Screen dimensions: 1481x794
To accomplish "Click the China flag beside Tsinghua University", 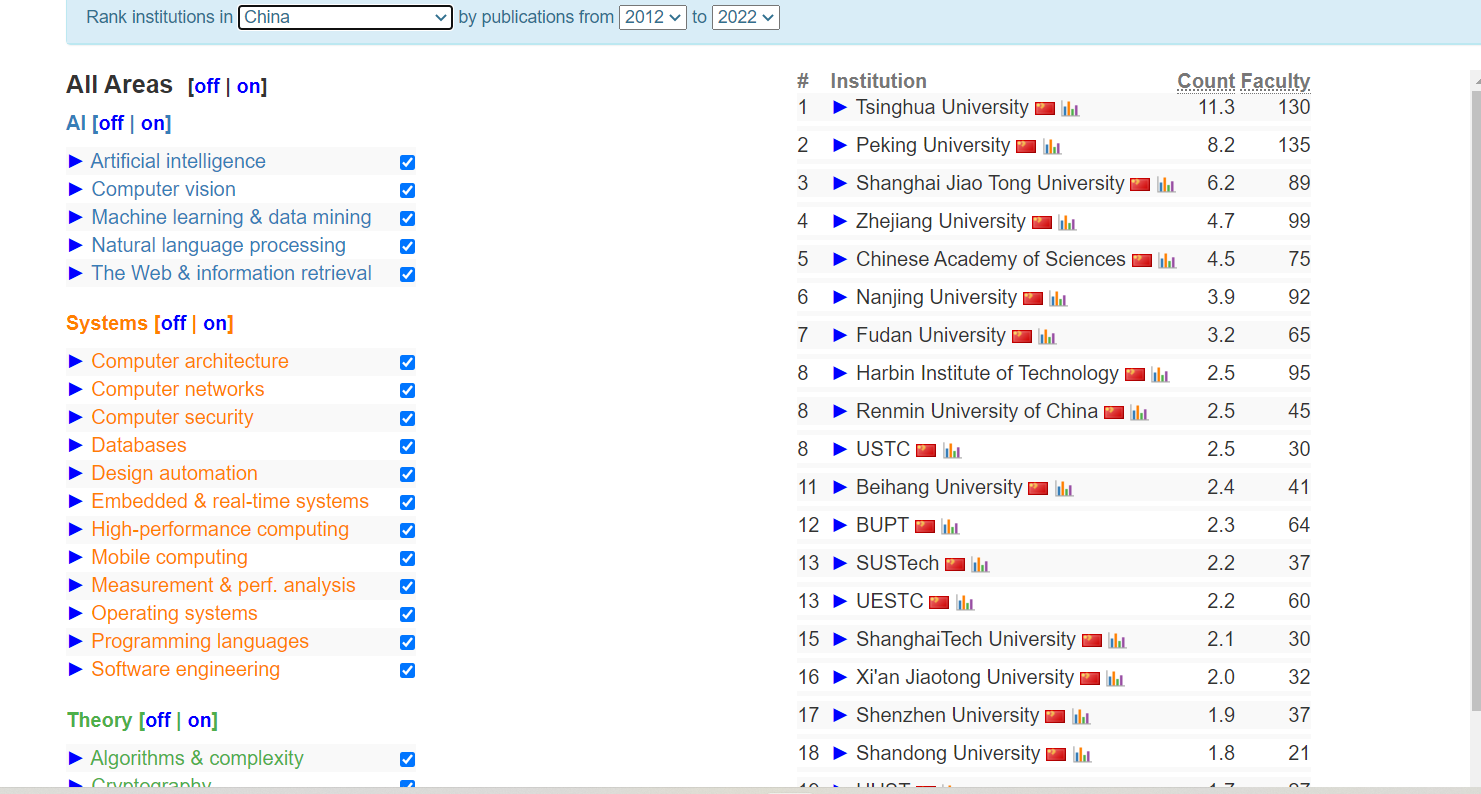I will coord(1045,109).
